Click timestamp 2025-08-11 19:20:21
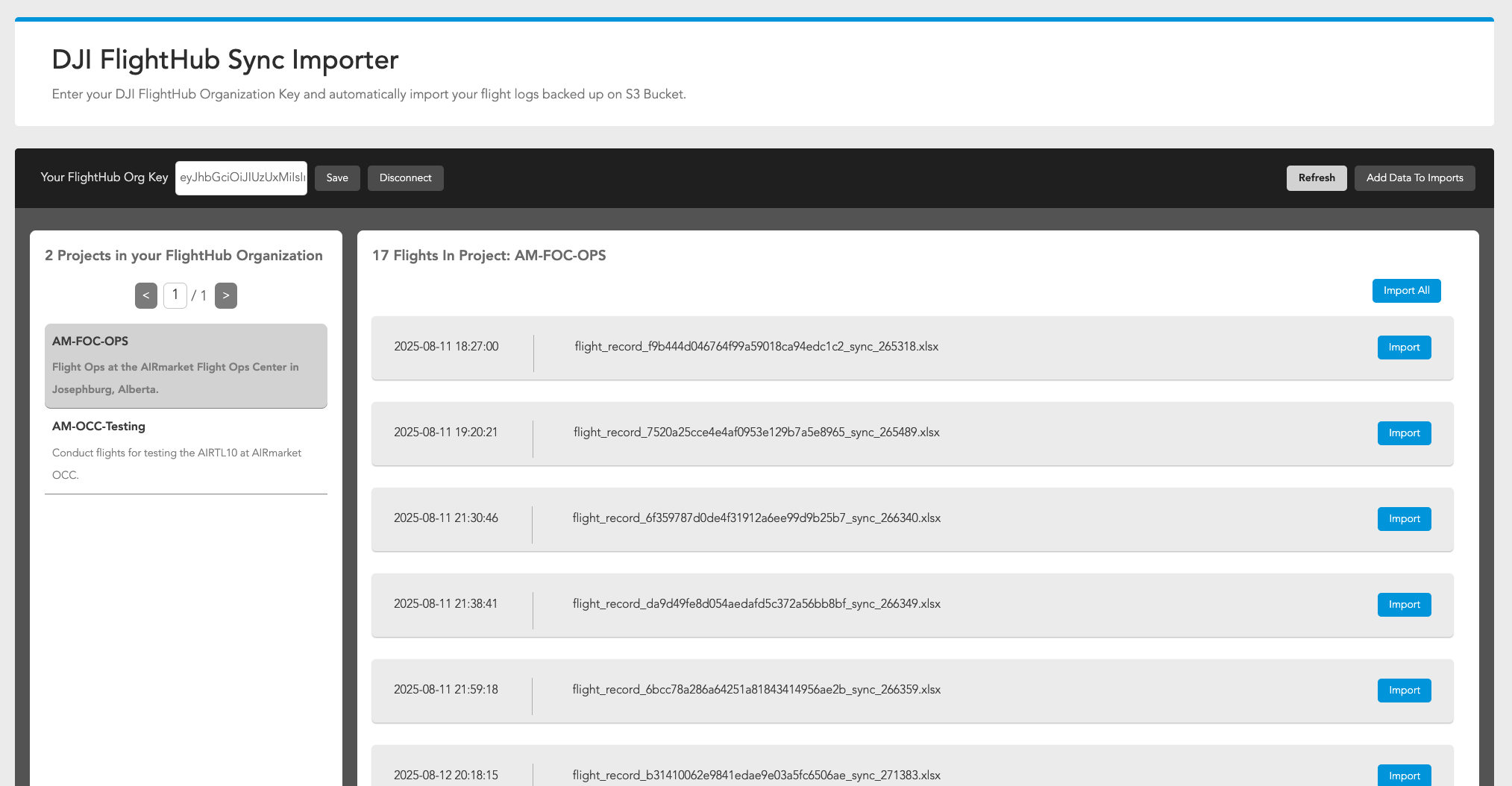 pos(446,433)
